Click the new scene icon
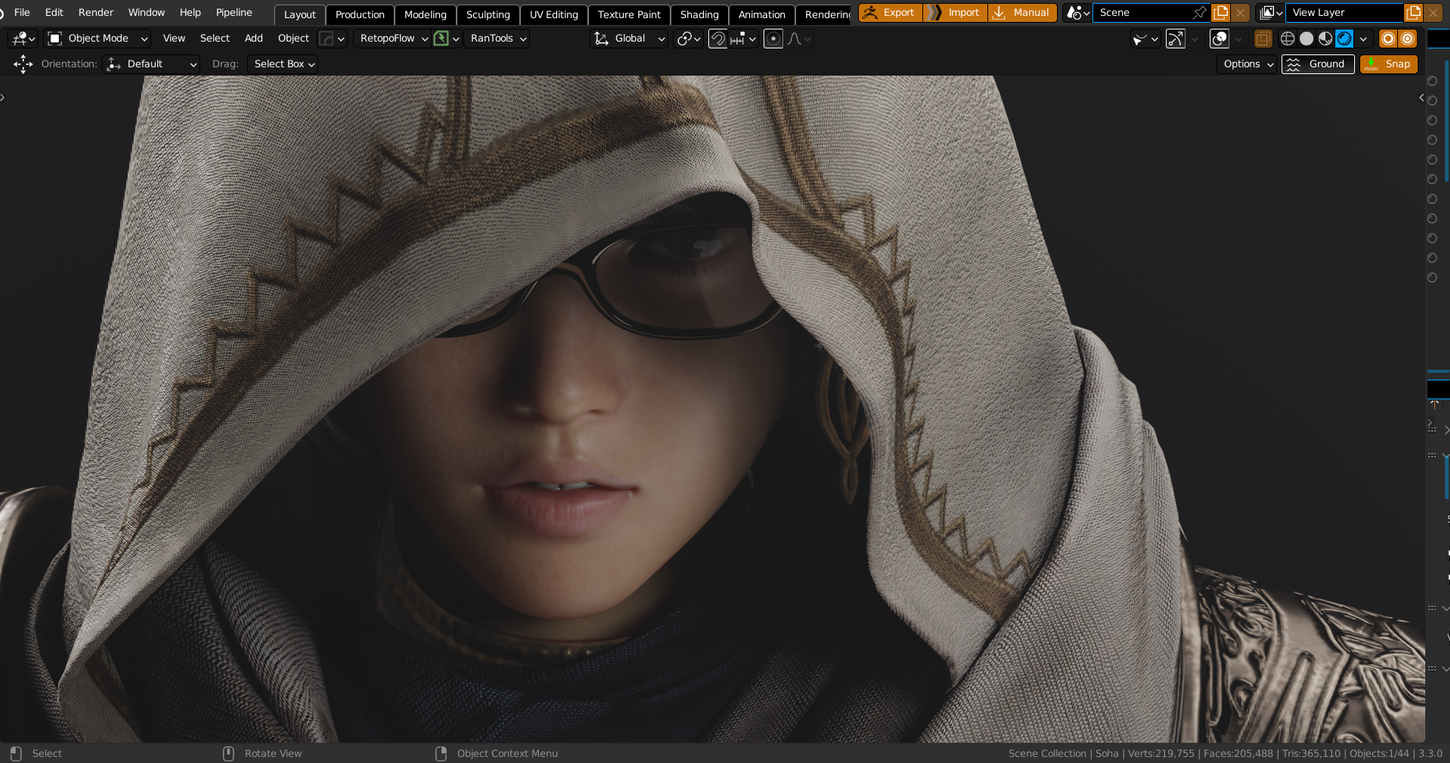Screen dimensions: 1450x763 tap(1220, 13)
